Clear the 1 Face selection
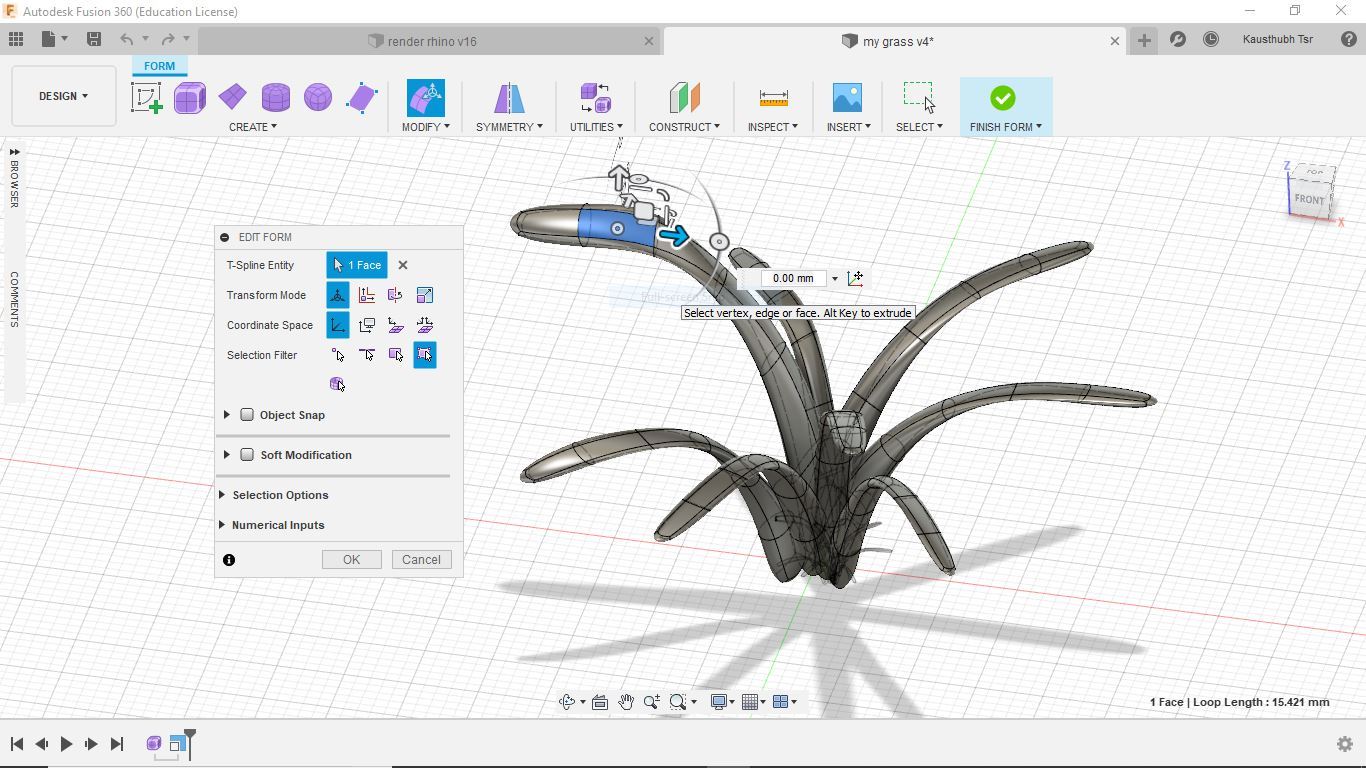The height and width of the screenshot is (768, 1366). (x=403, y=265)
